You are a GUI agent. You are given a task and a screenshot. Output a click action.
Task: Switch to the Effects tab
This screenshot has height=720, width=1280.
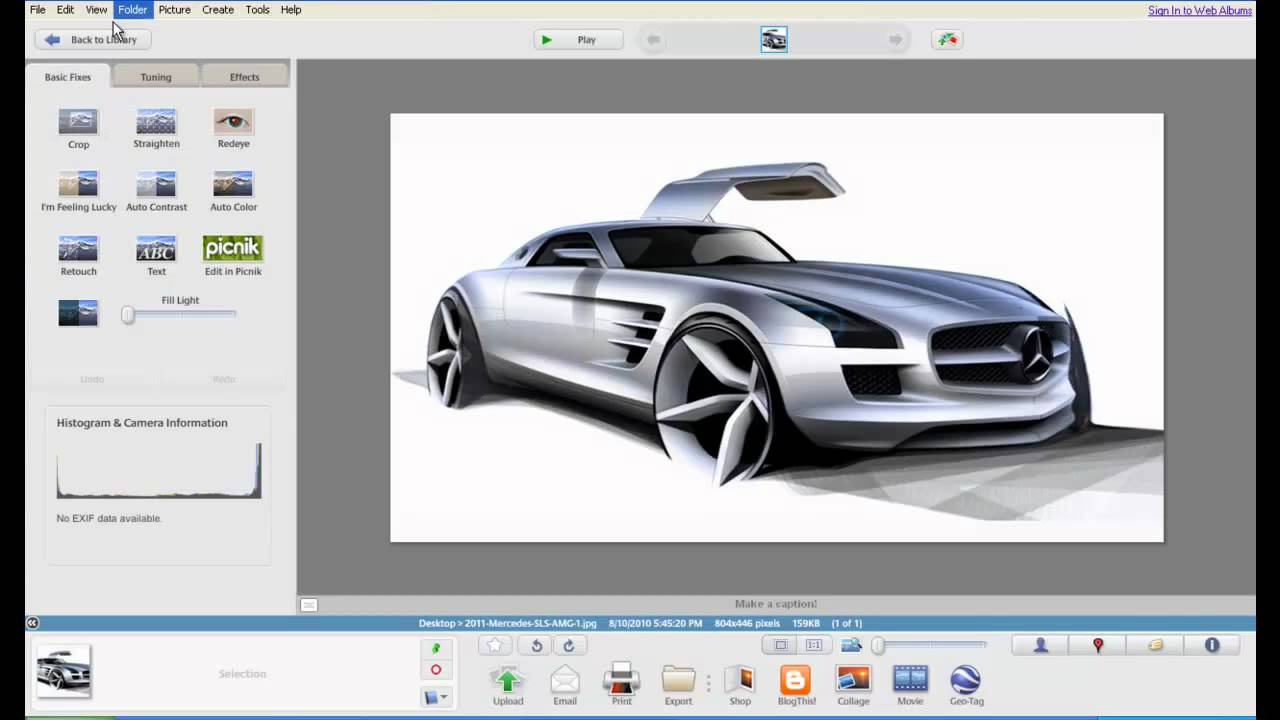pos(244,76)
